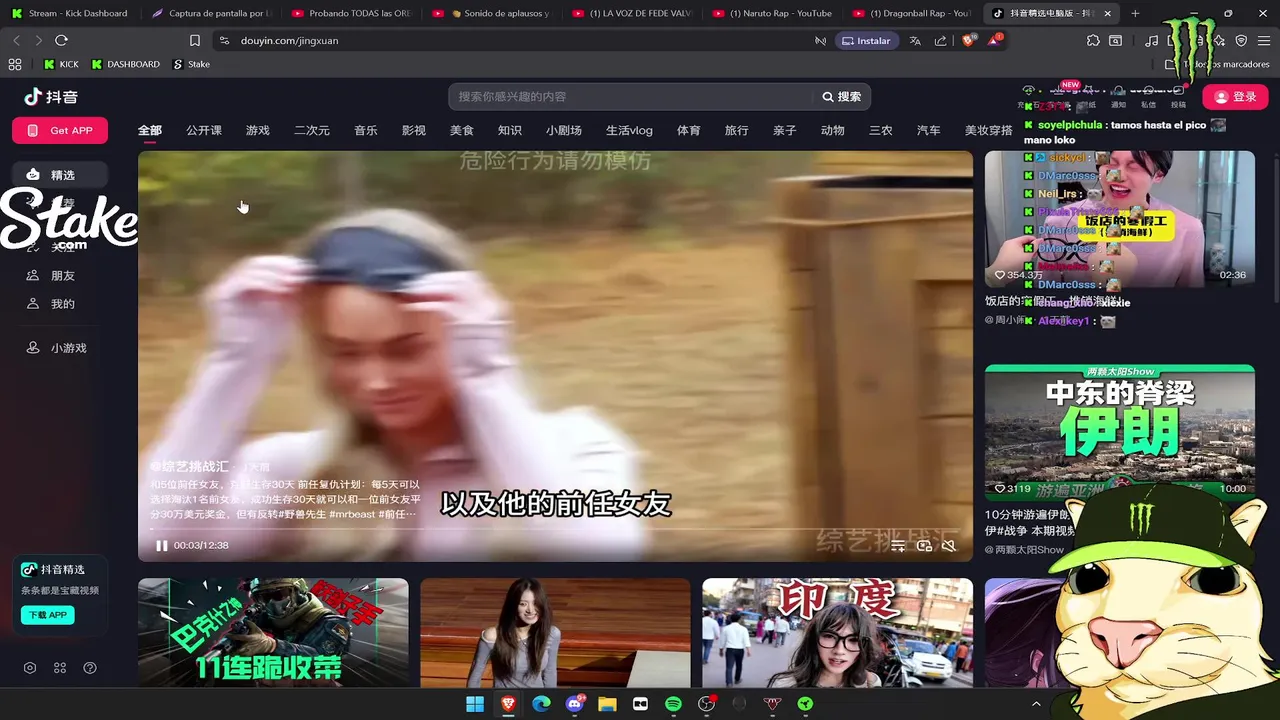Open 精选 in the left sidebar
The height and width of the screenshot is (720, 1280).
[x=60, y=175]
